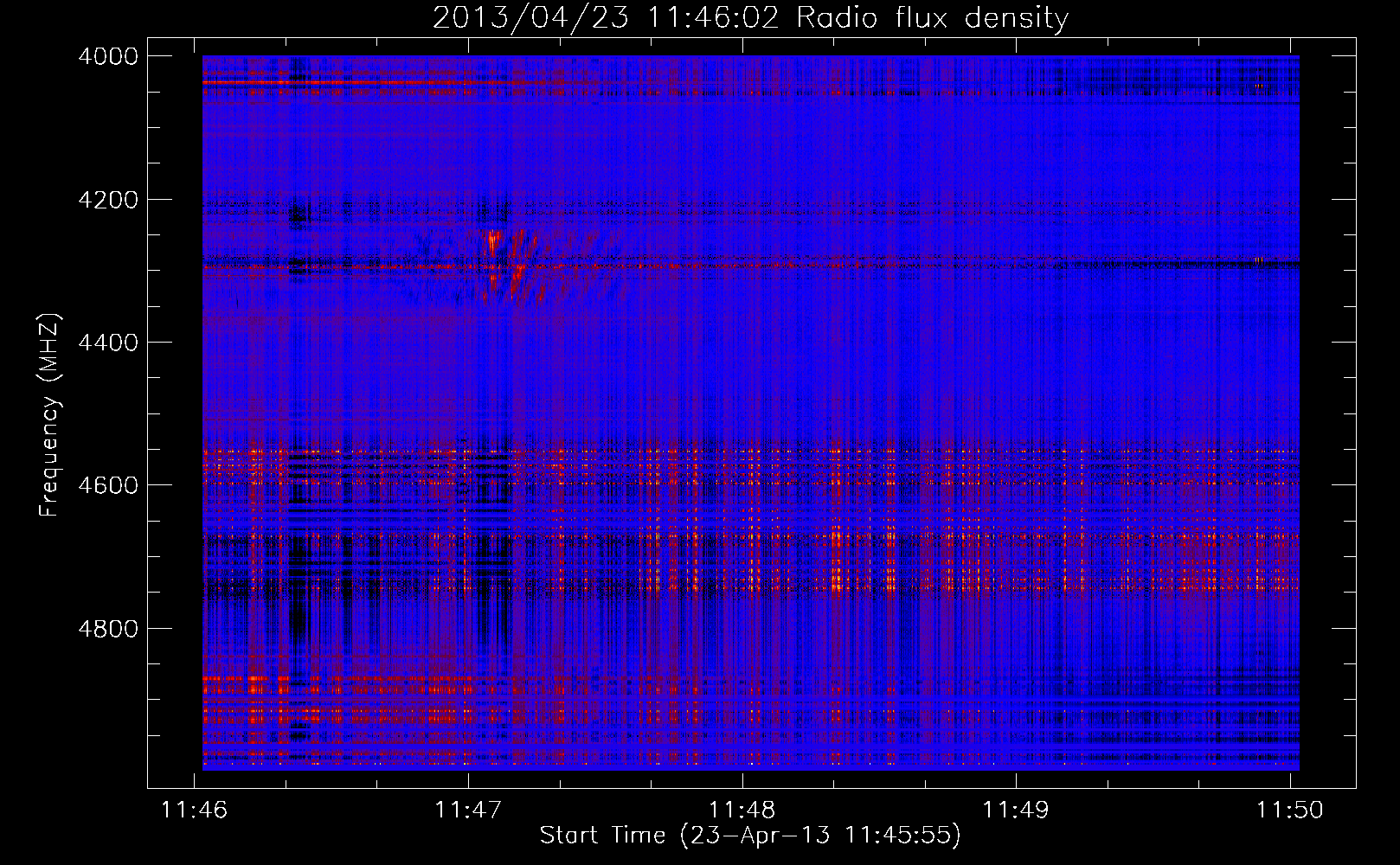Select the 4600 frequency axis label
Image resolution: width=1400 pixels, height=865 pixels.
pyautogui.click(x=108, y=485)
